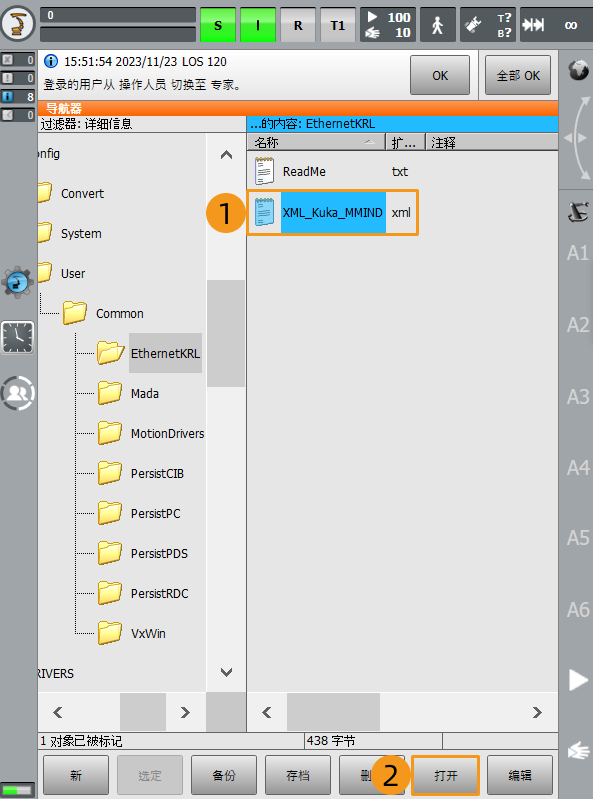Click the 编辑 (Edit) button
Screen dimensions: 593x799
tap(520, 776)
